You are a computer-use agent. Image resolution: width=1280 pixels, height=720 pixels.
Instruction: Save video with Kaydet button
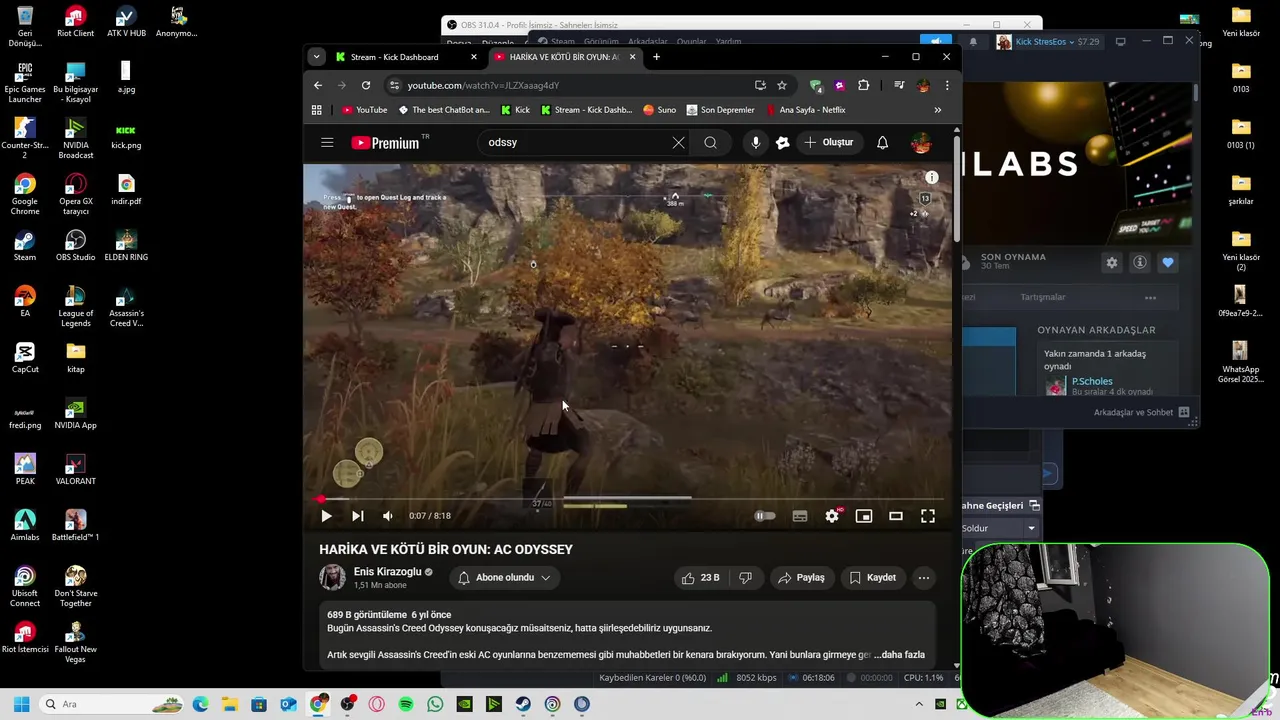tap(872, 578)
